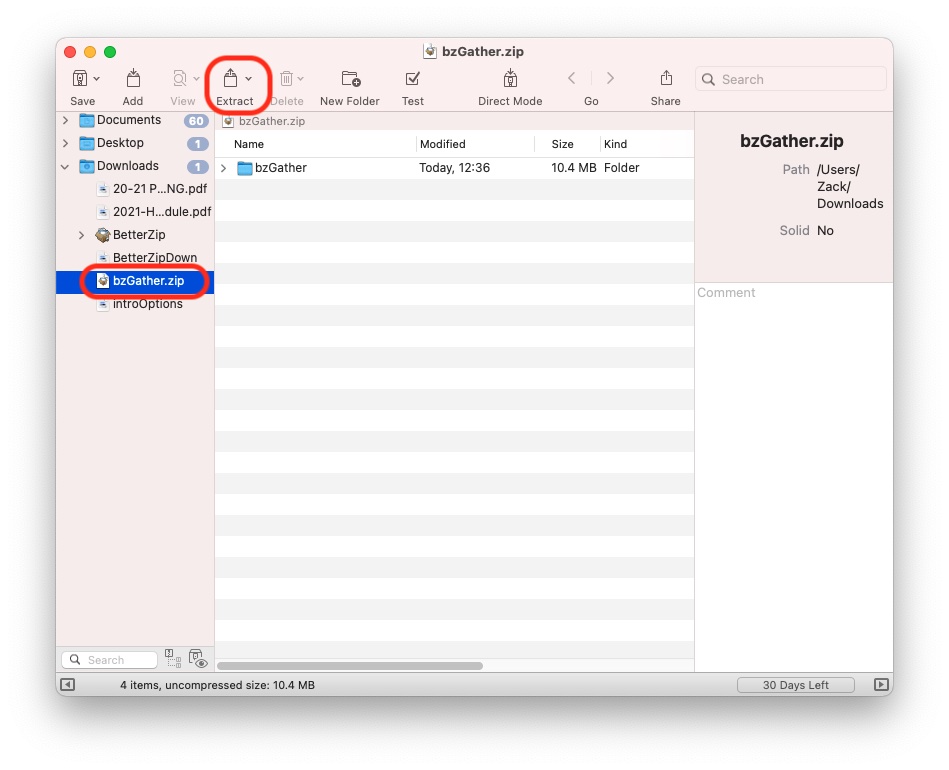This screenshot has width=949, height=770.
Task: Toggle the sidebar preview eye icon
Action: tap(198, 659)
